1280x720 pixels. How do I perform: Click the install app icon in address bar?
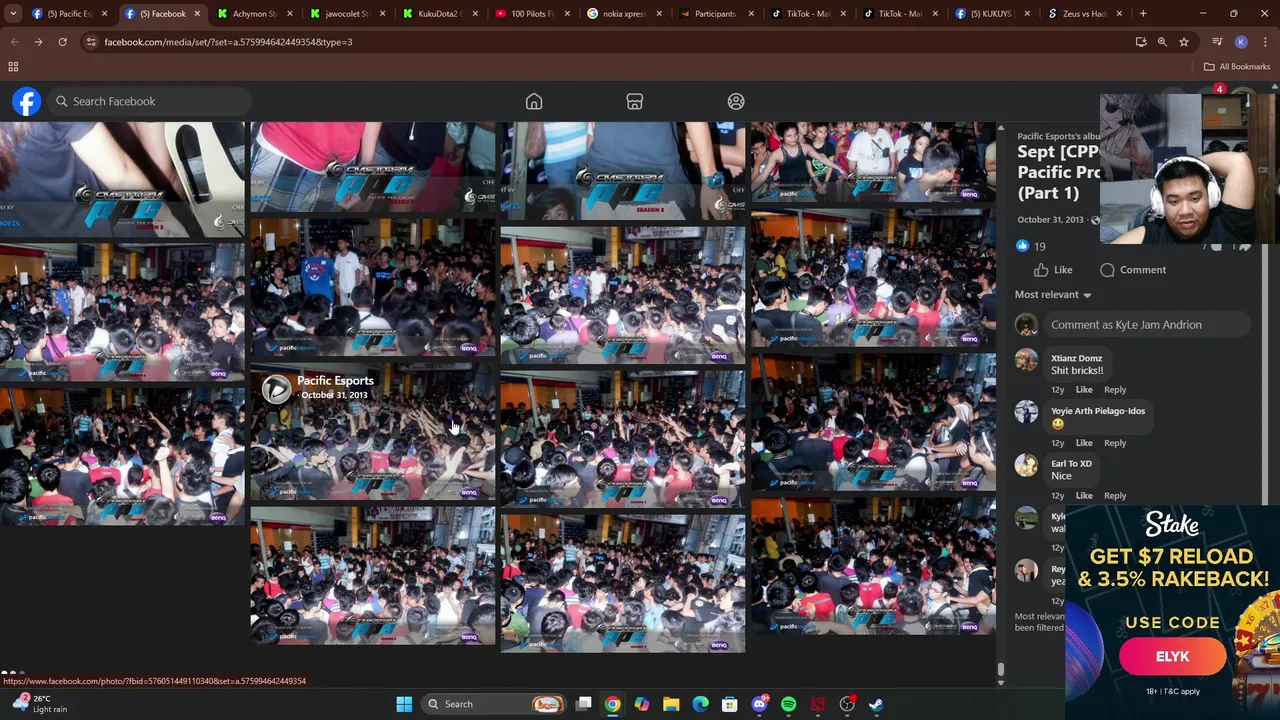(x=1141, y=42)
